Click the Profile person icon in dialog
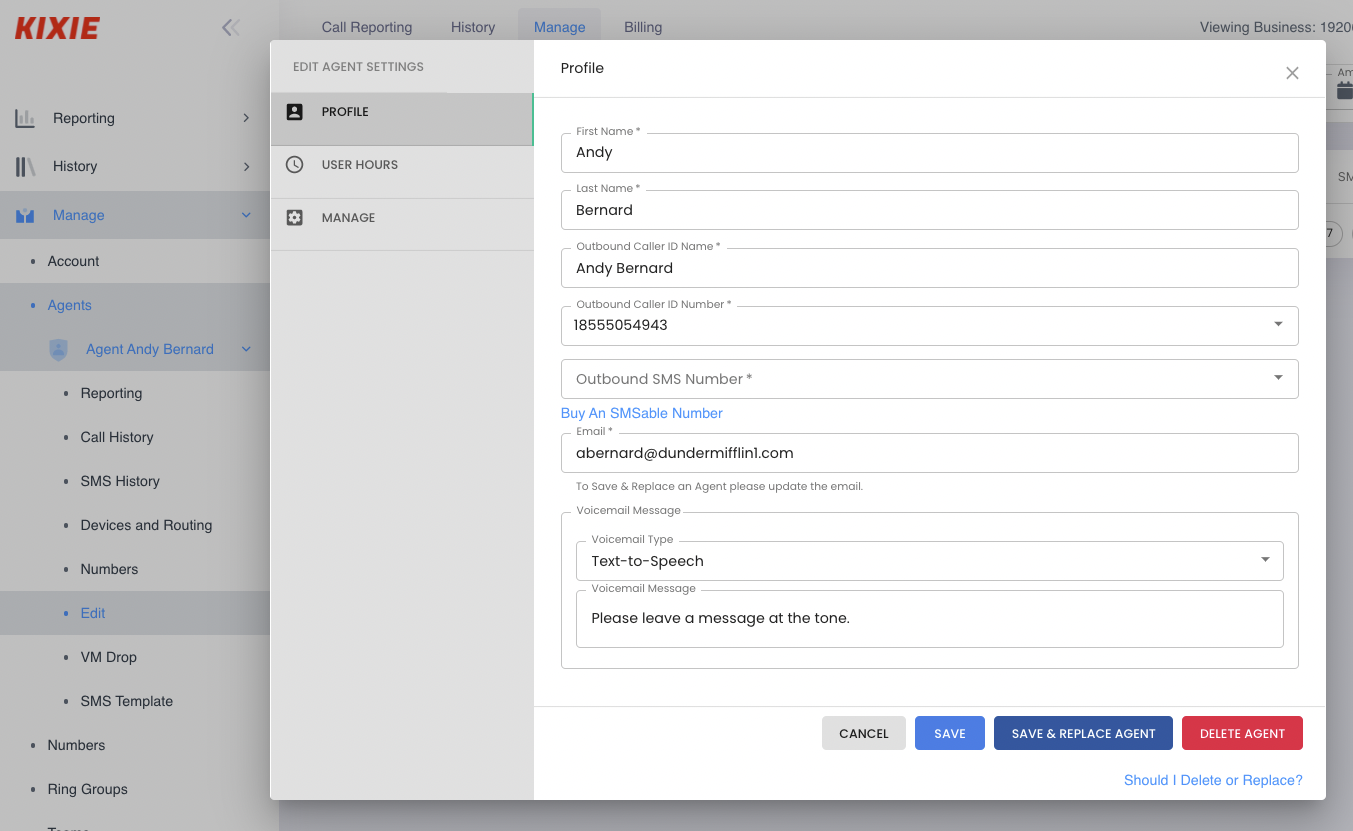1353x831 pixels. click(x=294, y=112)
